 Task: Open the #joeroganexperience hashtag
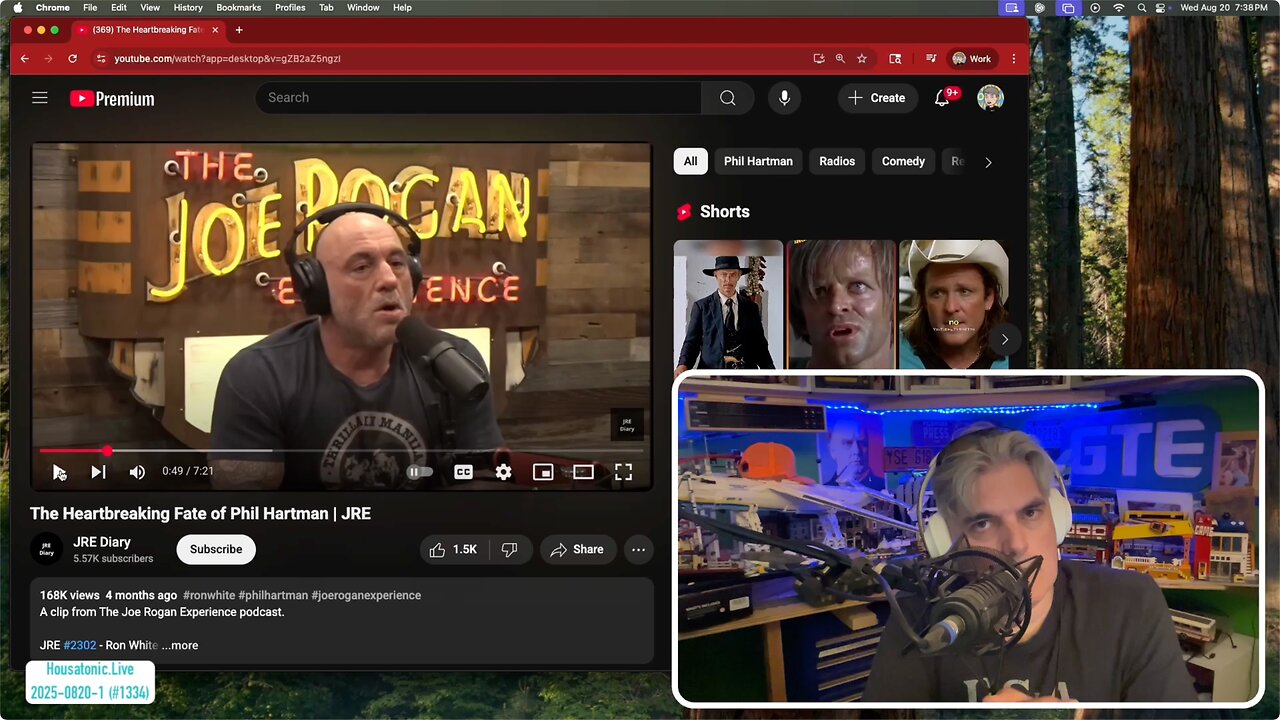(x=366, y=595)
